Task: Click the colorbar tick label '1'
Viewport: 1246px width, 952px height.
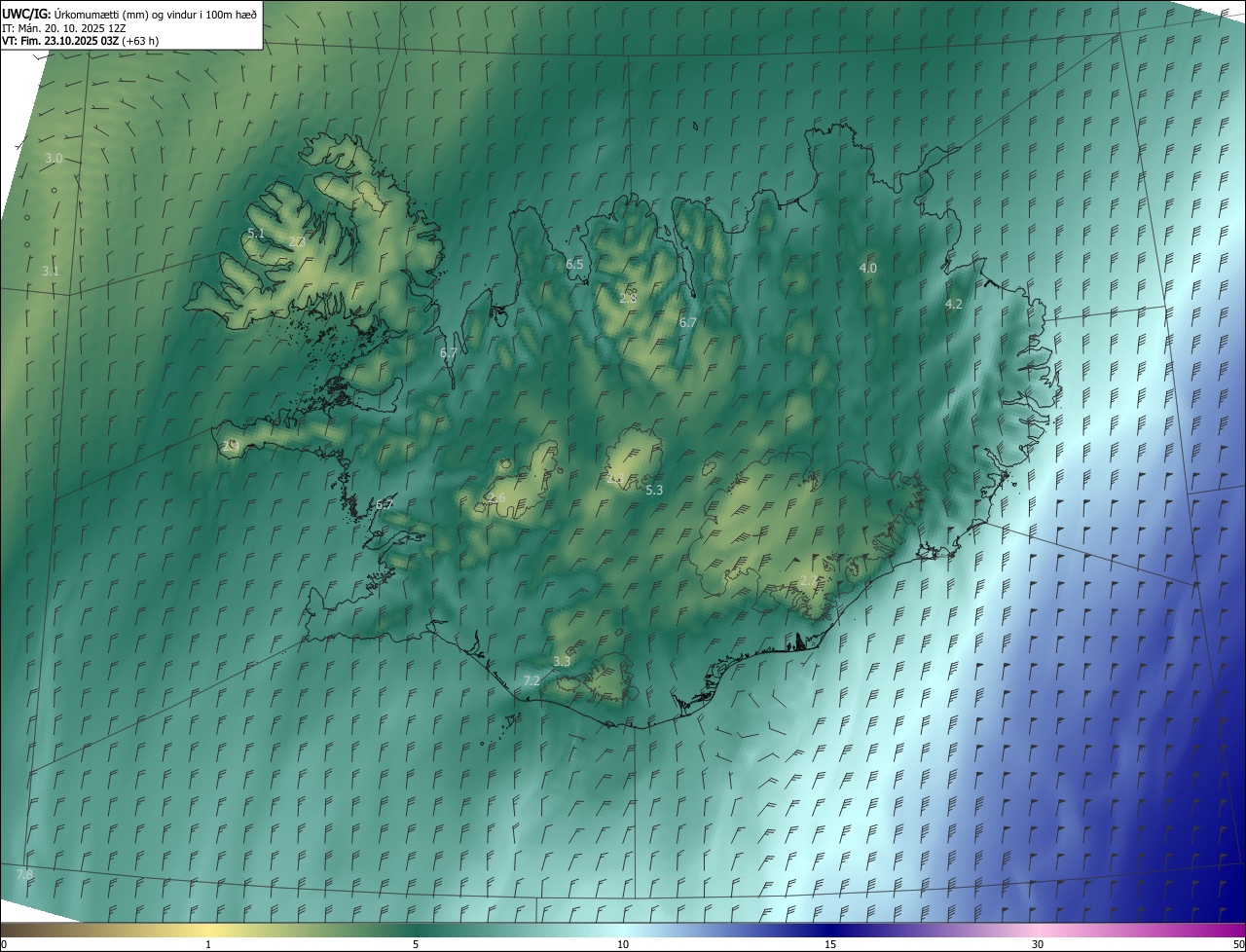Action: (x=208, y=944)
